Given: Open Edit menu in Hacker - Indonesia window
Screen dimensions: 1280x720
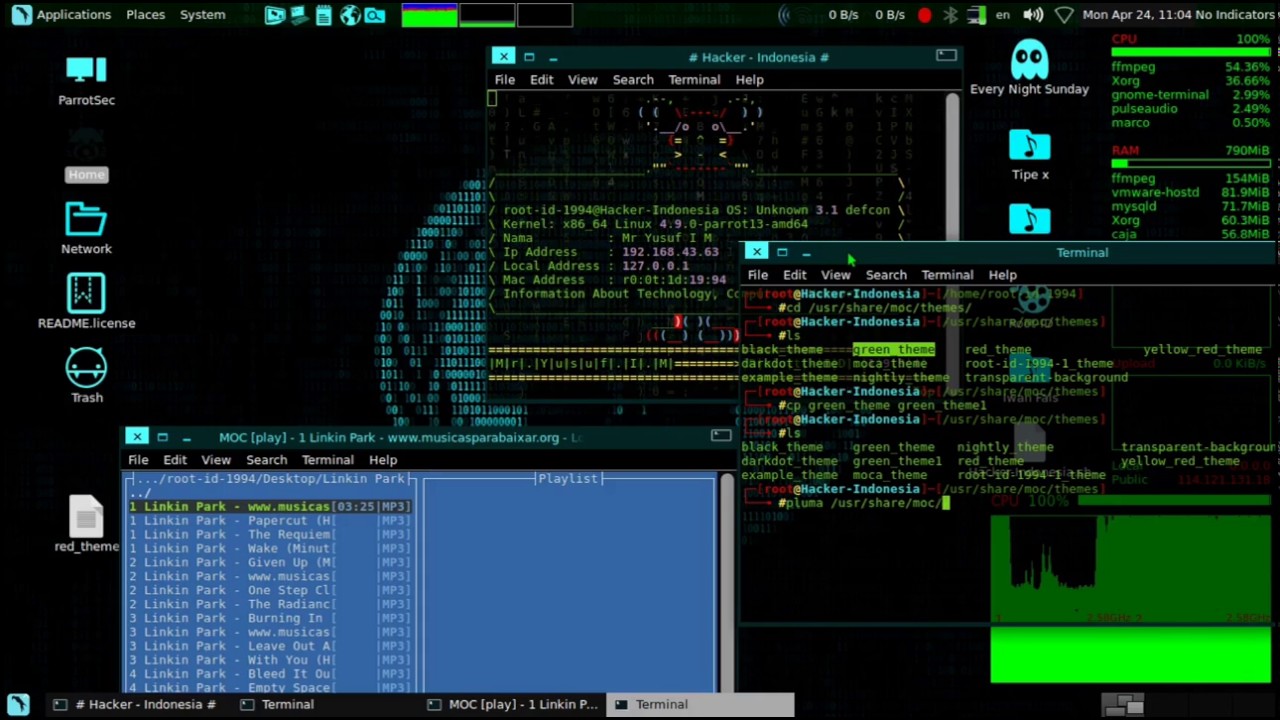Looking at the screenshot, I should coord(541,80).
